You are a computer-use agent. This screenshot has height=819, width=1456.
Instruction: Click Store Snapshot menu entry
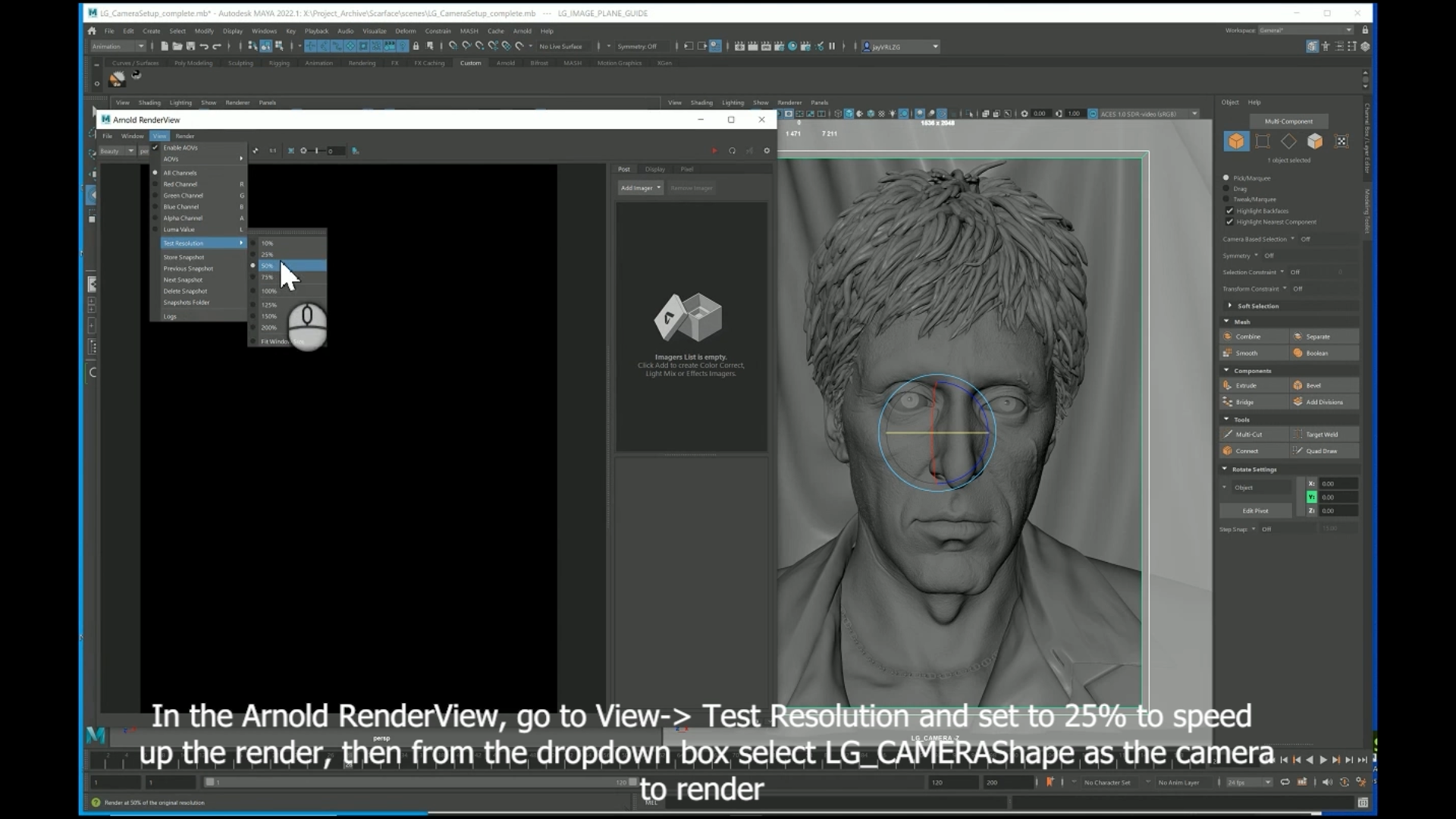[x=184, y=257]
